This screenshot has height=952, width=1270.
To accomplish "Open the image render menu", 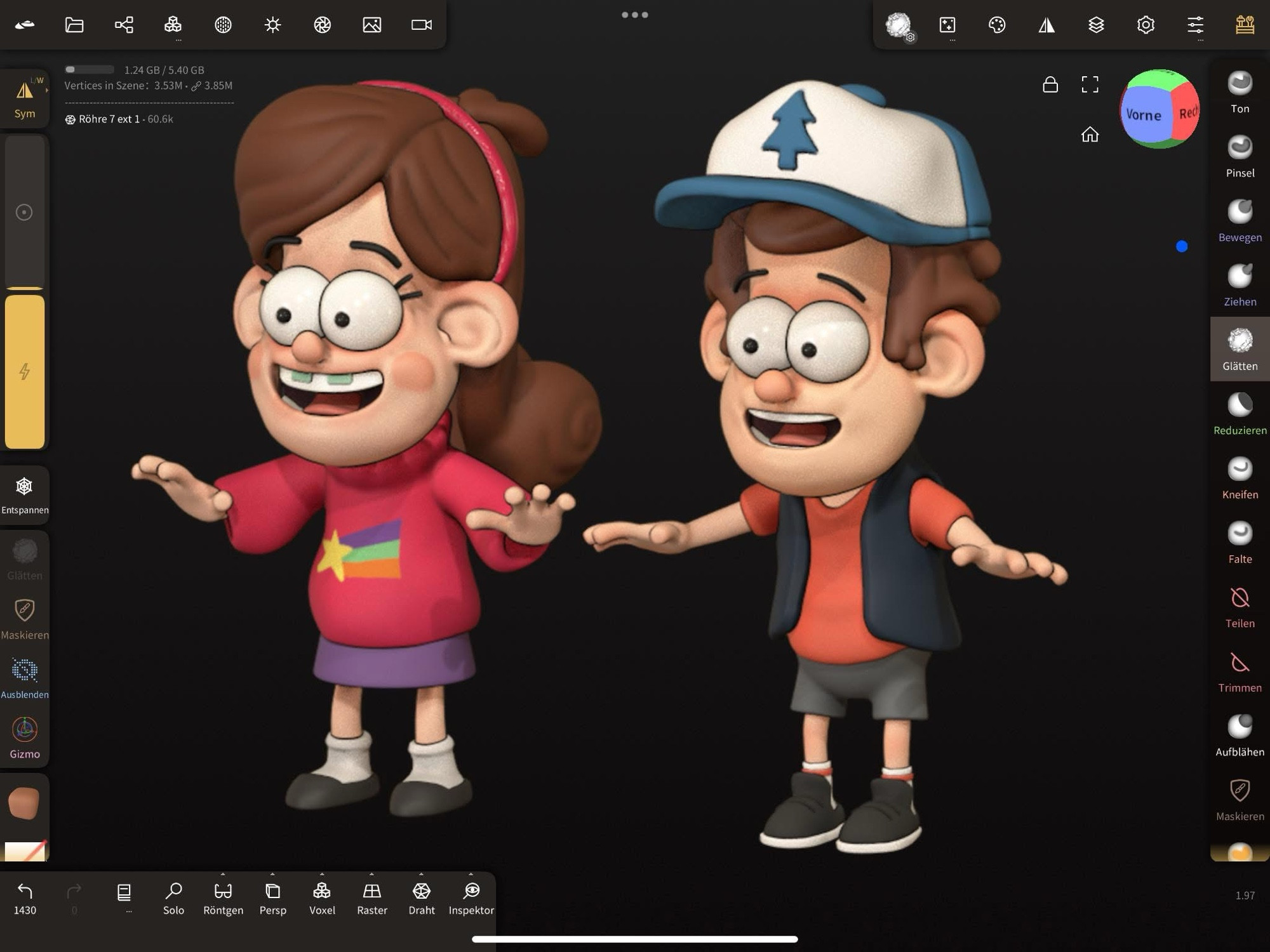I will click(372, 25).
